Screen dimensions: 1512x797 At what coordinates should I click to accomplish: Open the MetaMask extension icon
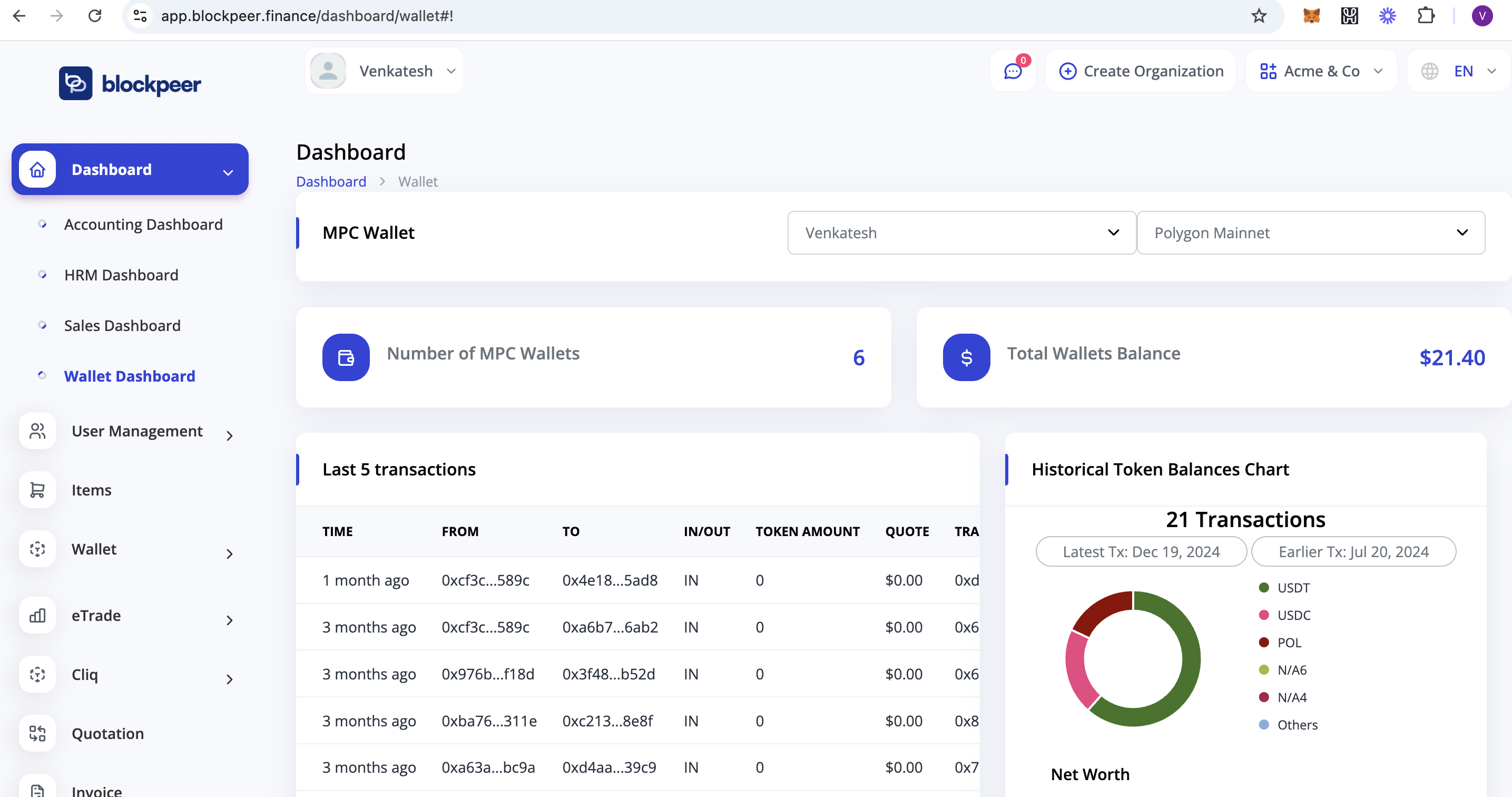point(1311,16)
